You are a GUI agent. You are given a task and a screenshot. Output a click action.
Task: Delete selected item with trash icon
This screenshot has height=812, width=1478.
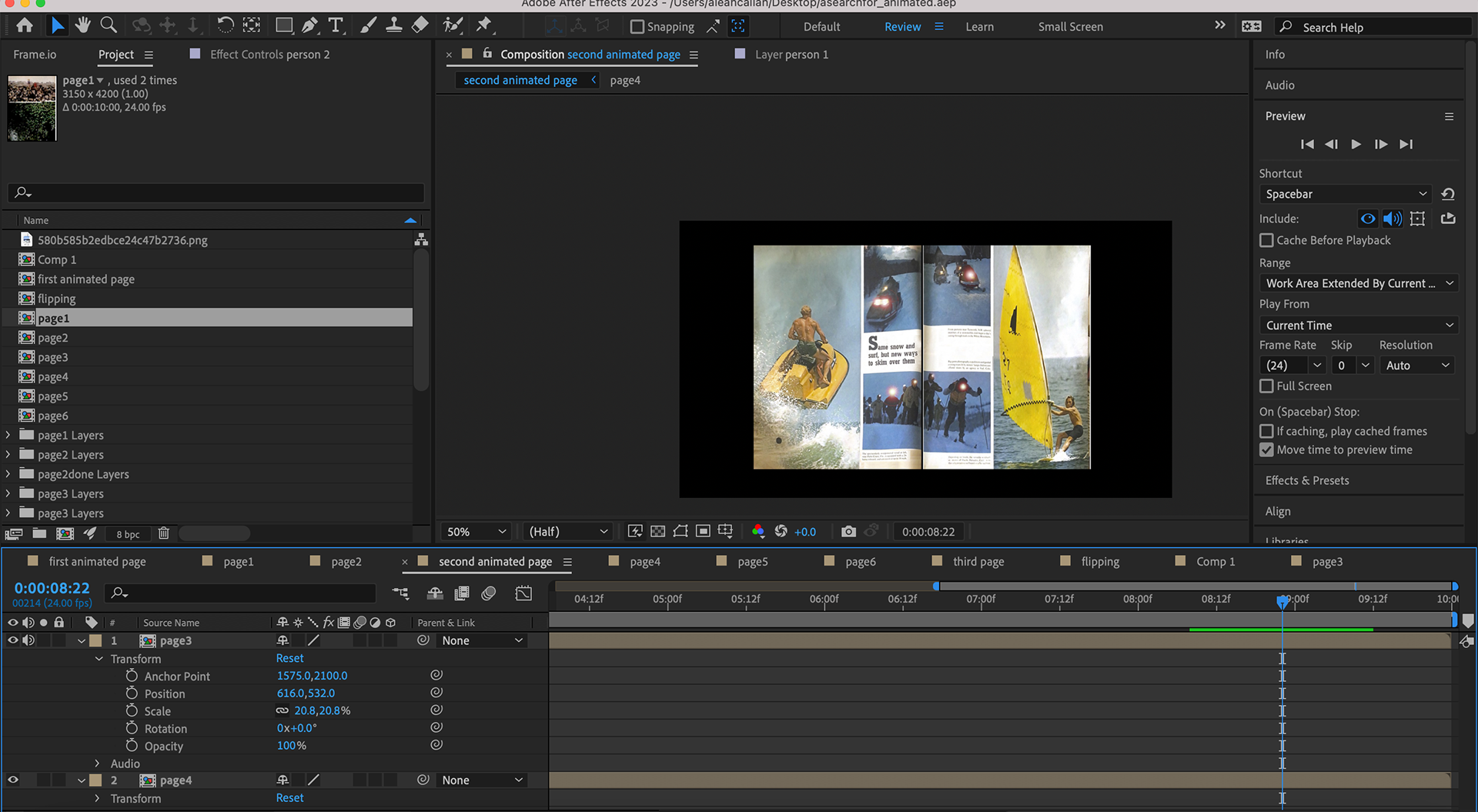[163, 533]
